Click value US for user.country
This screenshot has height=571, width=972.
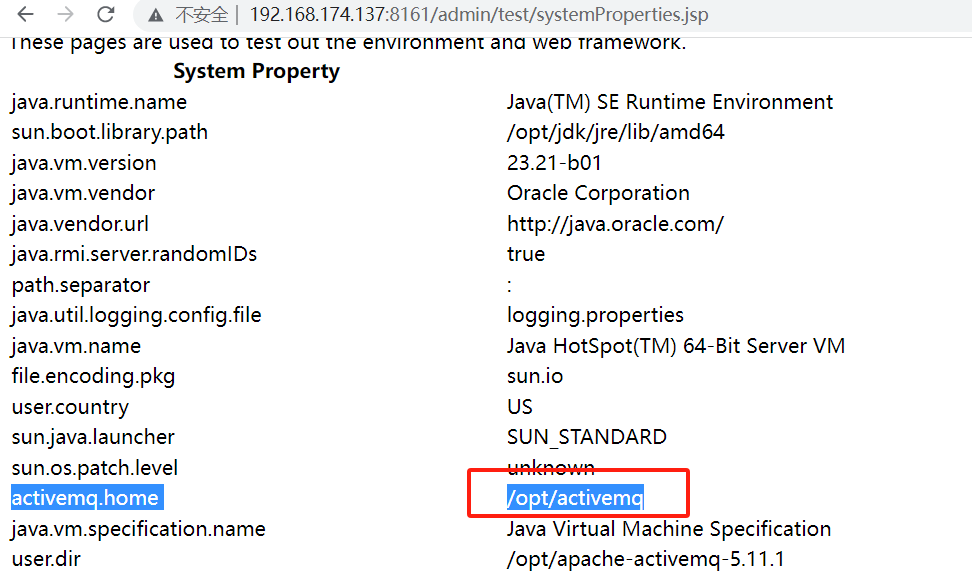click(519, 407)
